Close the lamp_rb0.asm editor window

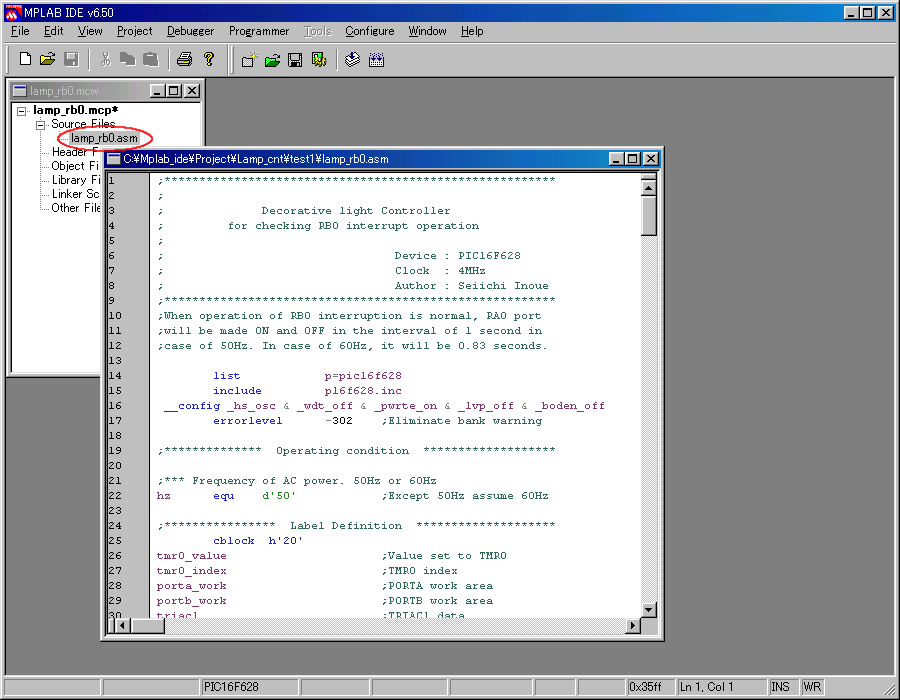(x=650, y=159)
